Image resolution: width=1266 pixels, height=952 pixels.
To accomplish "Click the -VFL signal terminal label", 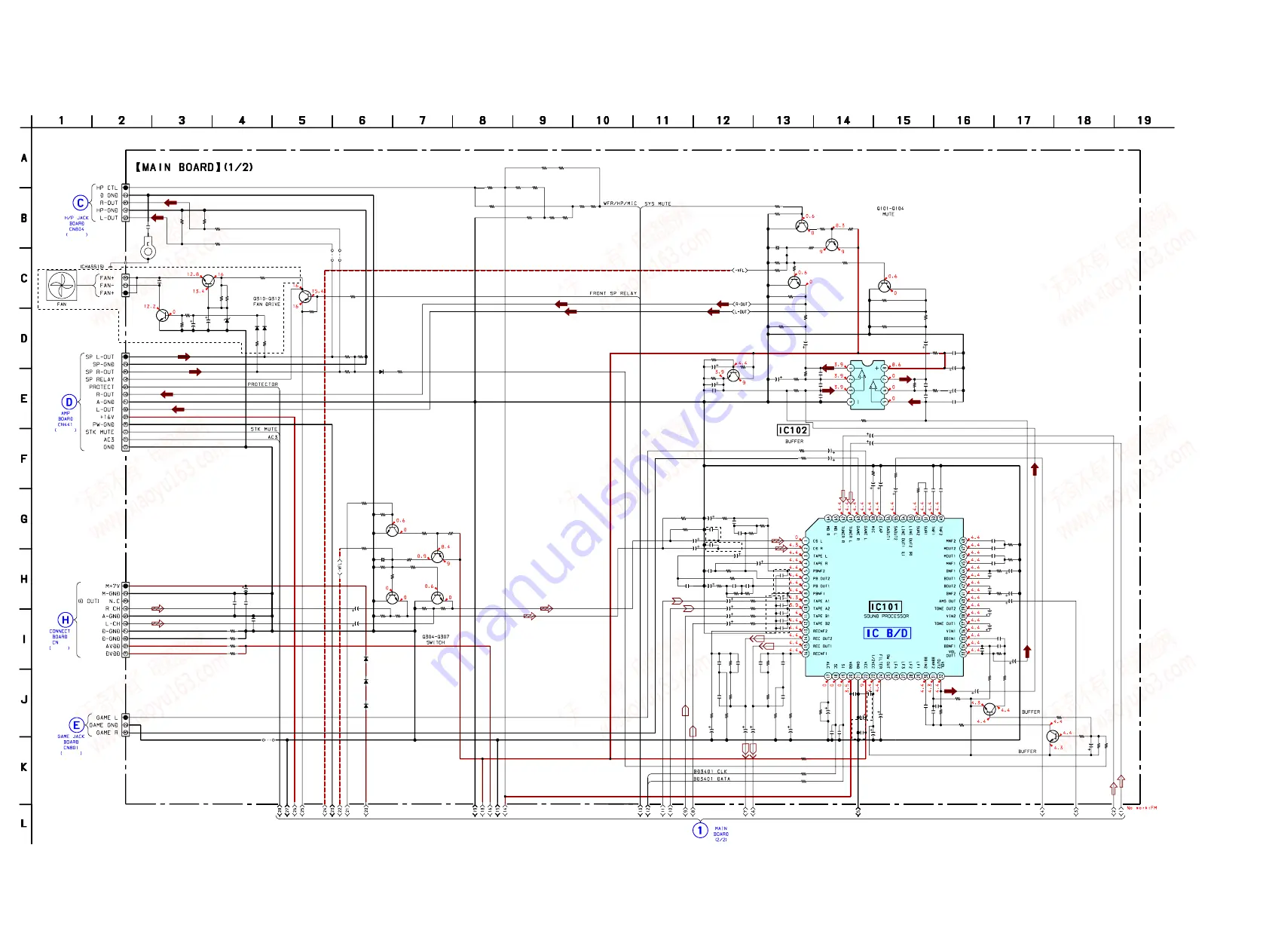I will click(741, 270).
